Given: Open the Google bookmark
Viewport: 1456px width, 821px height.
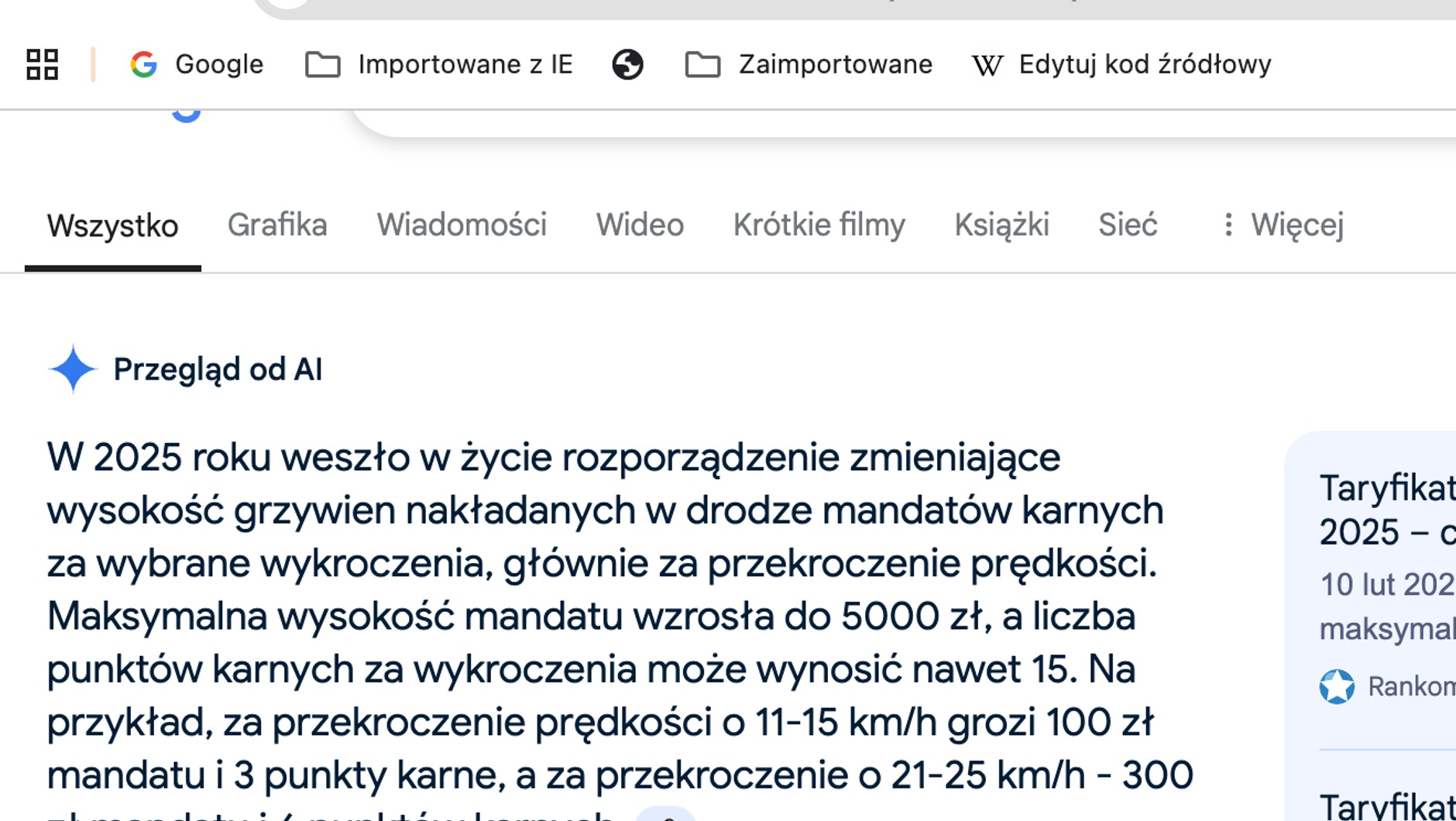Looking at the screenshot, I should tap(197, 64).
